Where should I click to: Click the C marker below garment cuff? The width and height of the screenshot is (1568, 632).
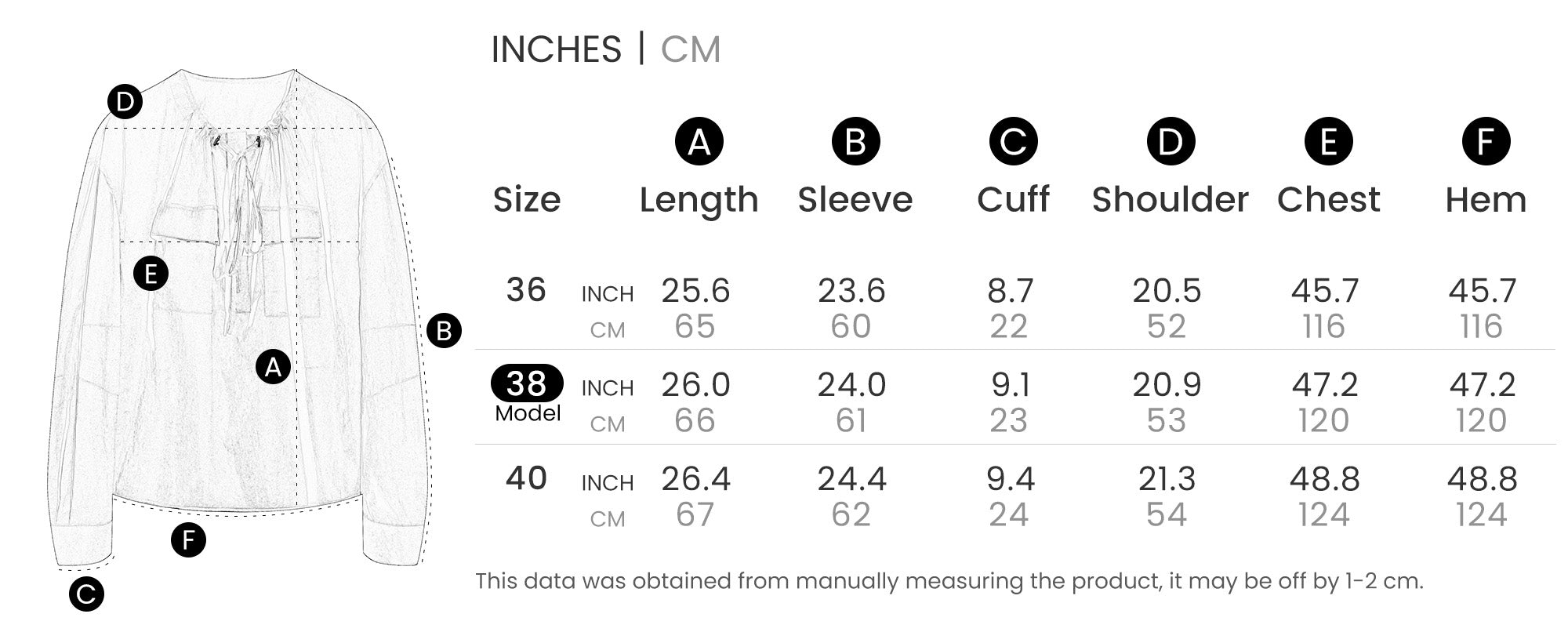coord(86,594)
